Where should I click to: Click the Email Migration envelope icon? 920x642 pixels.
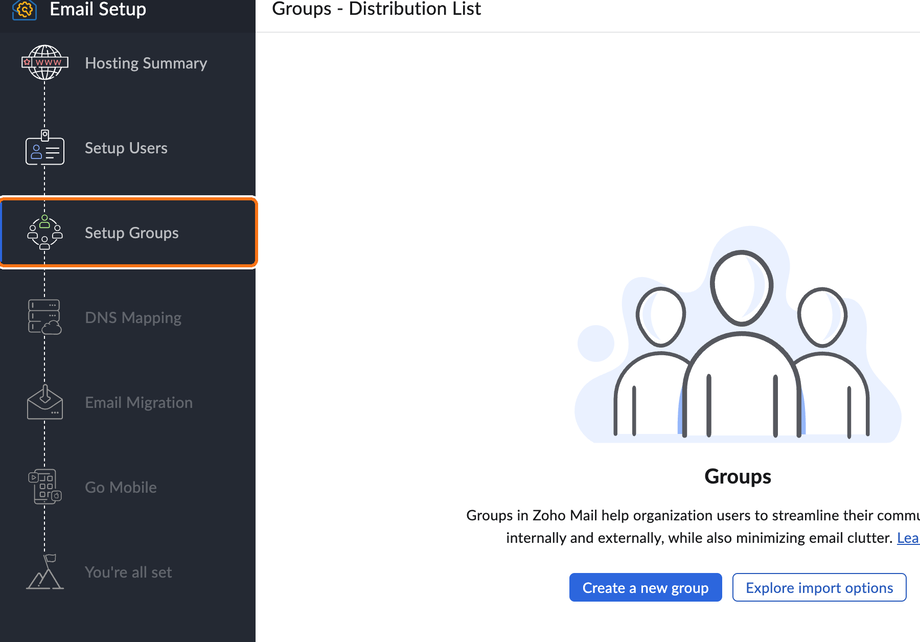pyautogui.click(x=45, y=402)
